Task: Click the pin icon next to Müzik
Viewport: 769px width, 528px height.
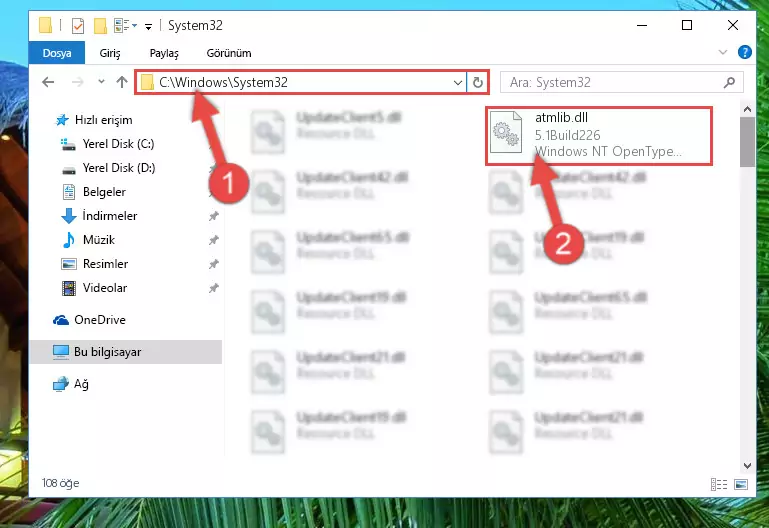Action: [214, 240]
